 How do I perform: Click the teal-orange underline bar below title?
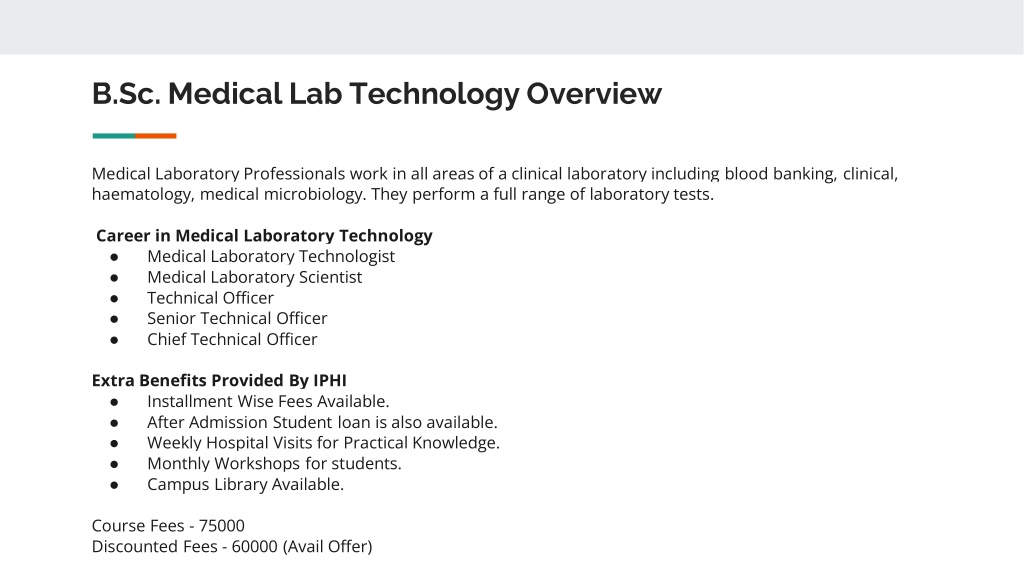point(135,136)
